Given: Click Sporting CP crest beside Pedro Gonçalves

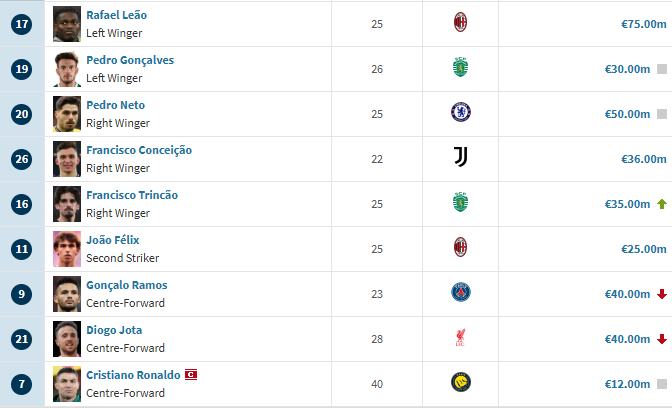Looking at the screenshot, I should pyautogui.click(x=460, y=67).
